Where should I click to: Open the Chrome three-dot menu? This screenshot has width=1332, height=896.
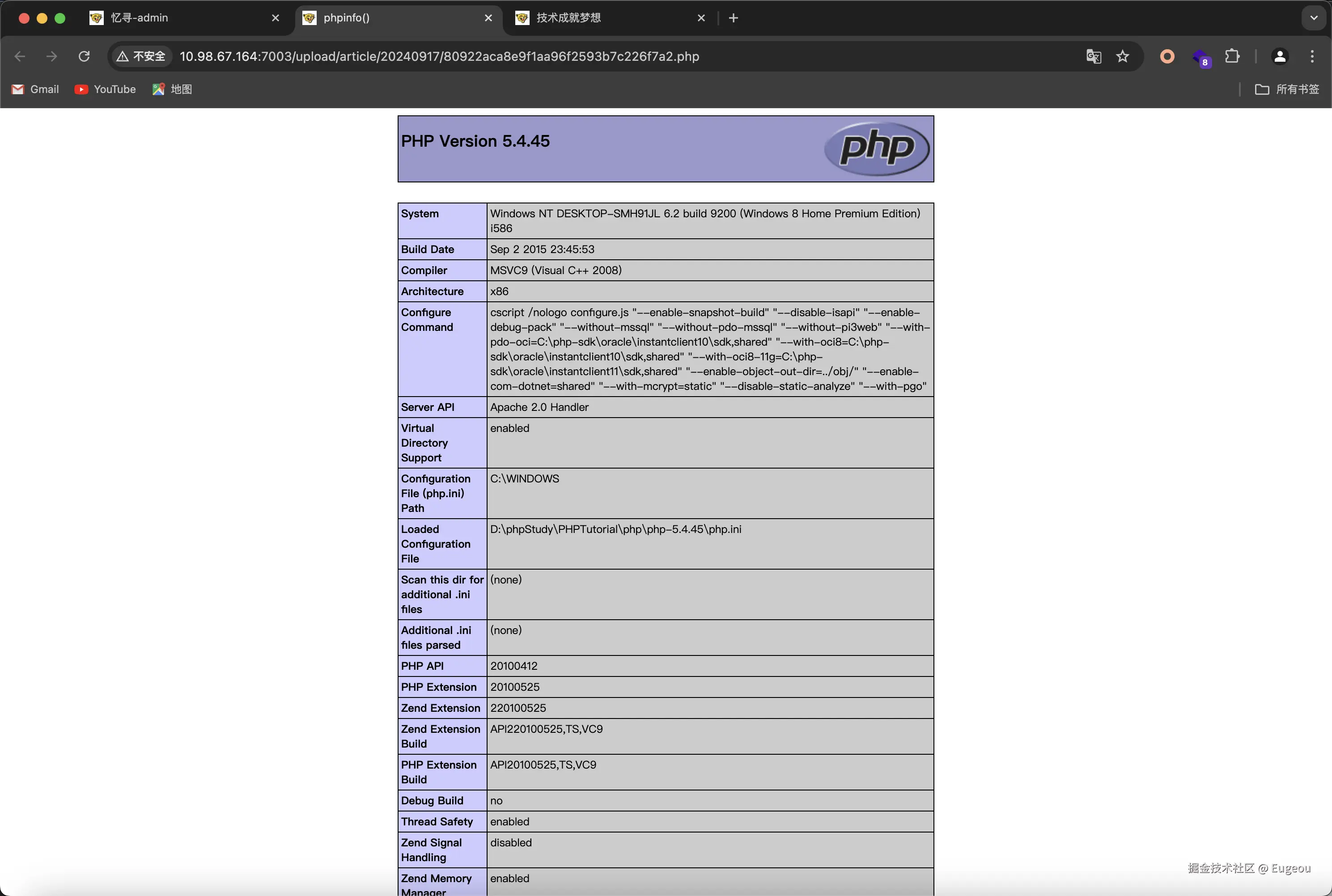click(1312, 57)
